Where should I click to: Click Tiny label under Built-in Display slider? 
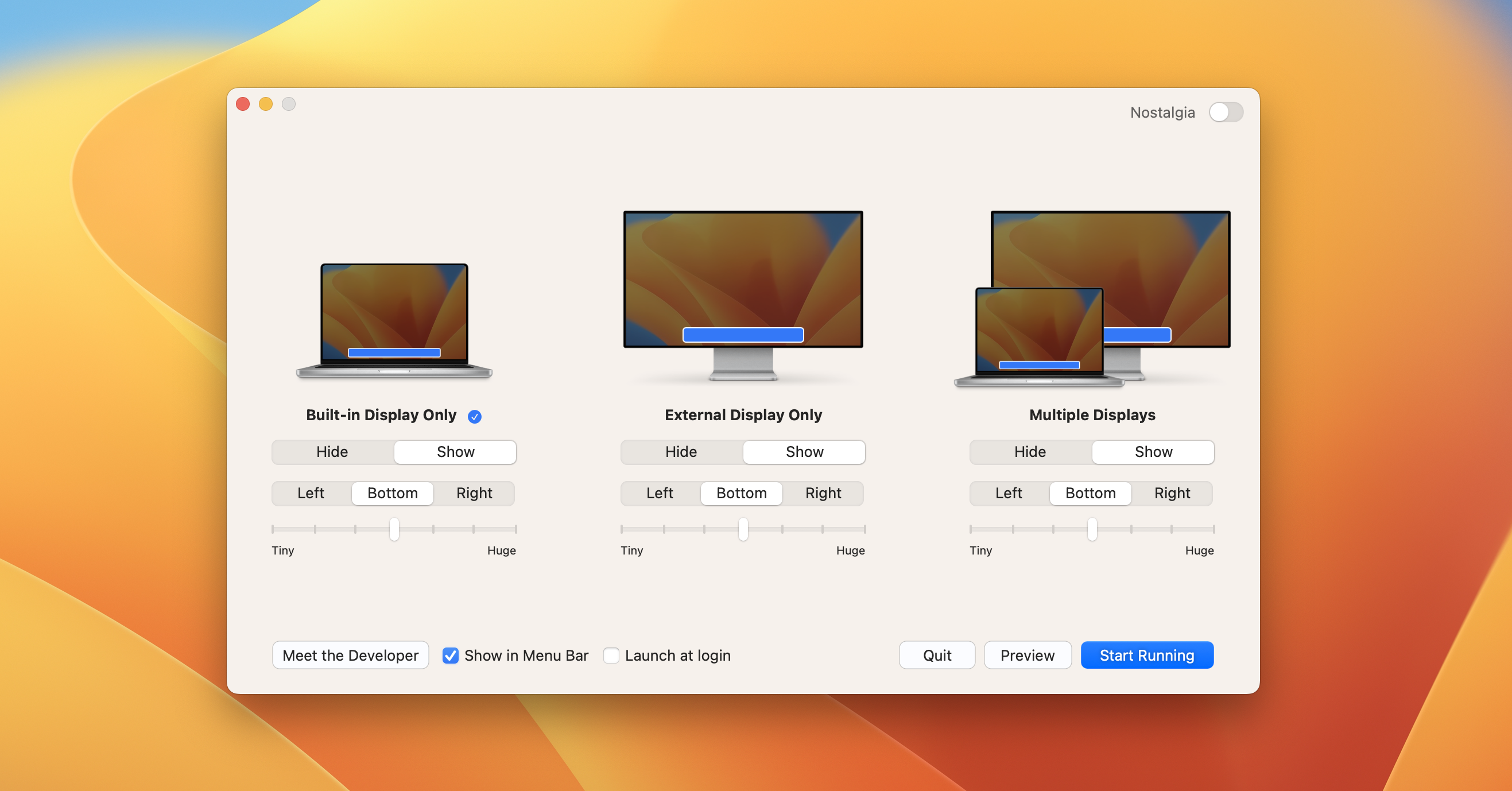(x=283, y=550)
